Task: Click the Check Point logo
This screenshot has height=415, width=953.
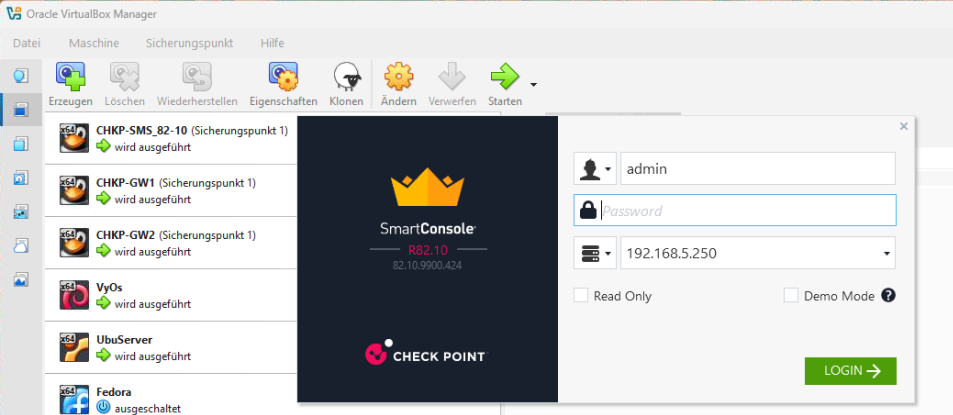Action: tap(427, 353)
